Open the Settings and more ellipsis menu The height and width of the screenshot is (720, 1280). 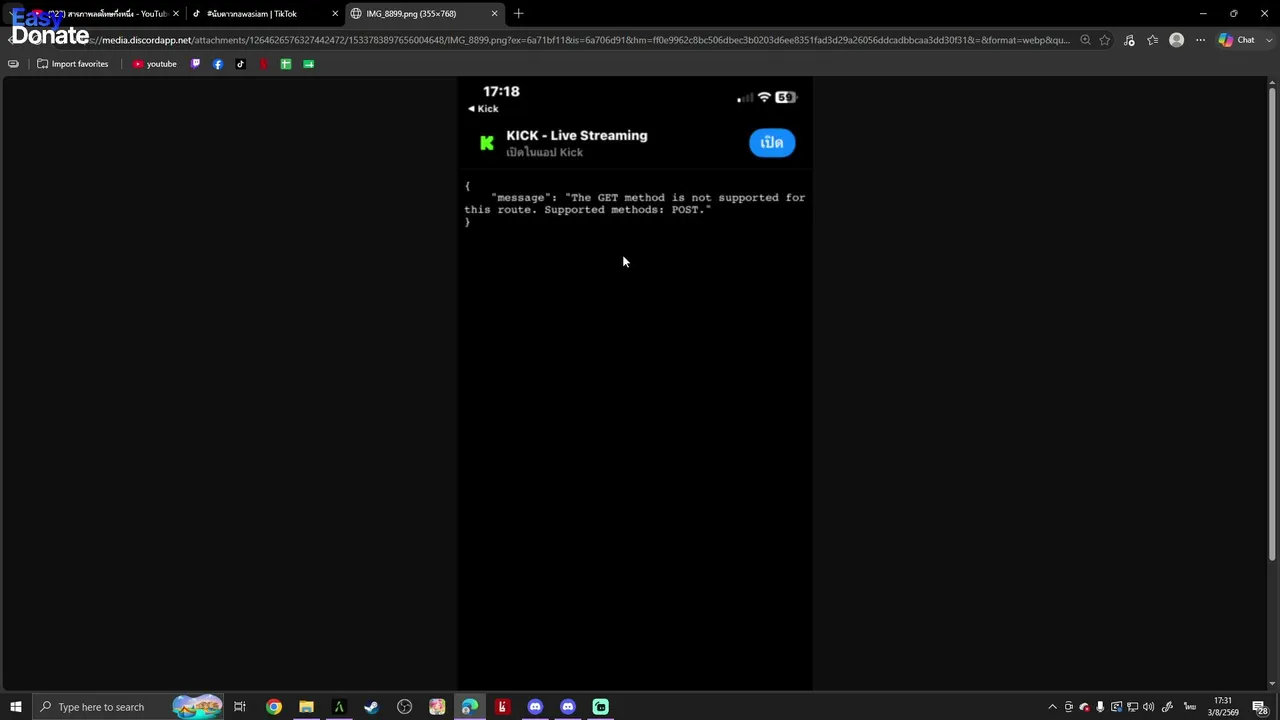pos(1201,40)
